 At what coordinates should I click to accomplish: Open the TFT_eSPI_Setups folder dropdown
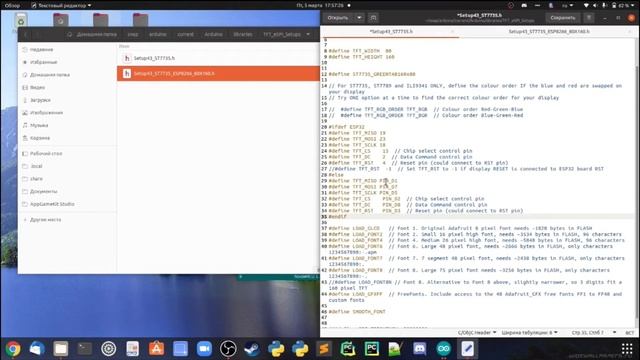pos(286,34)
